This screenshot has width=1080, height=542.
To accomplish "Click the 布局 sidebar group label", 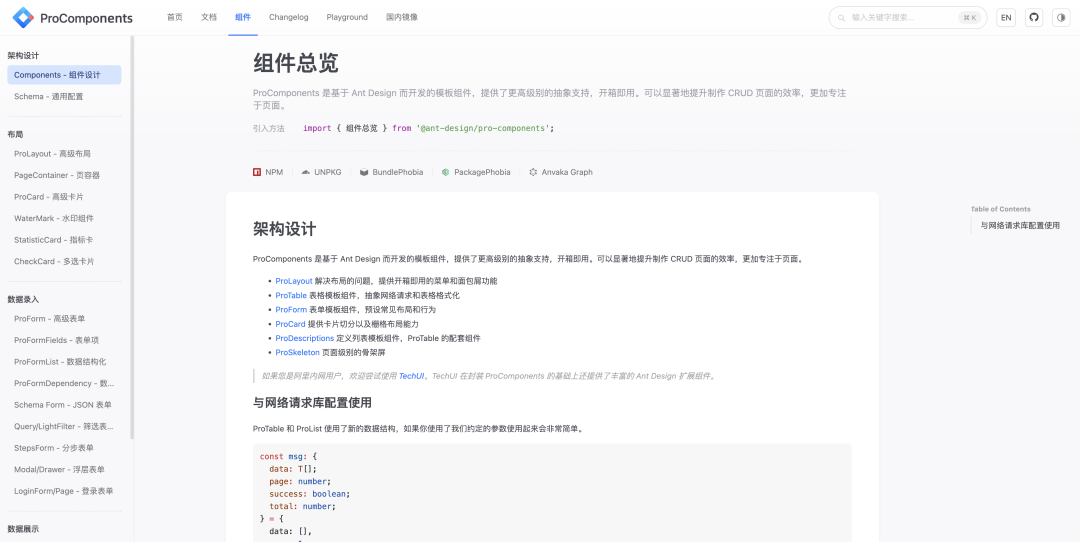I will pos(15,134).
